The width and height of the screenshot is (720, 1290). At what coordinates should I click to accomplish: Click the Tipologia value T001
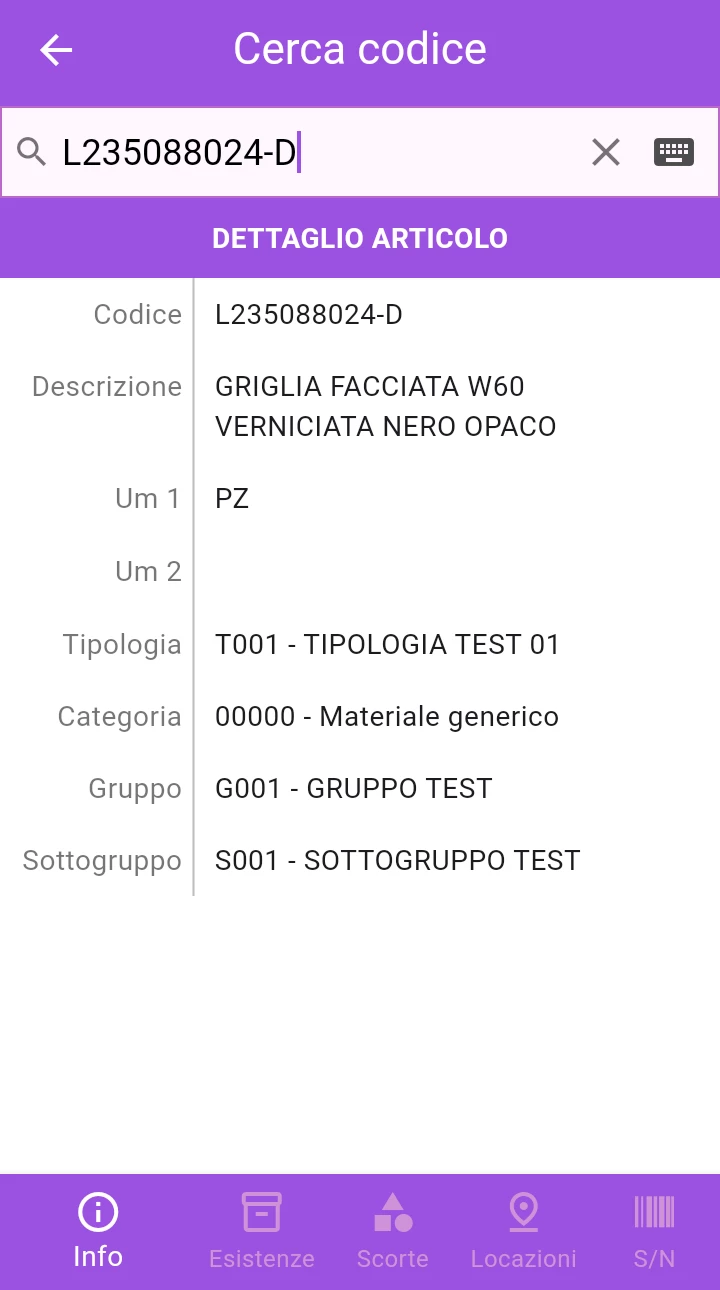point(387,644)
